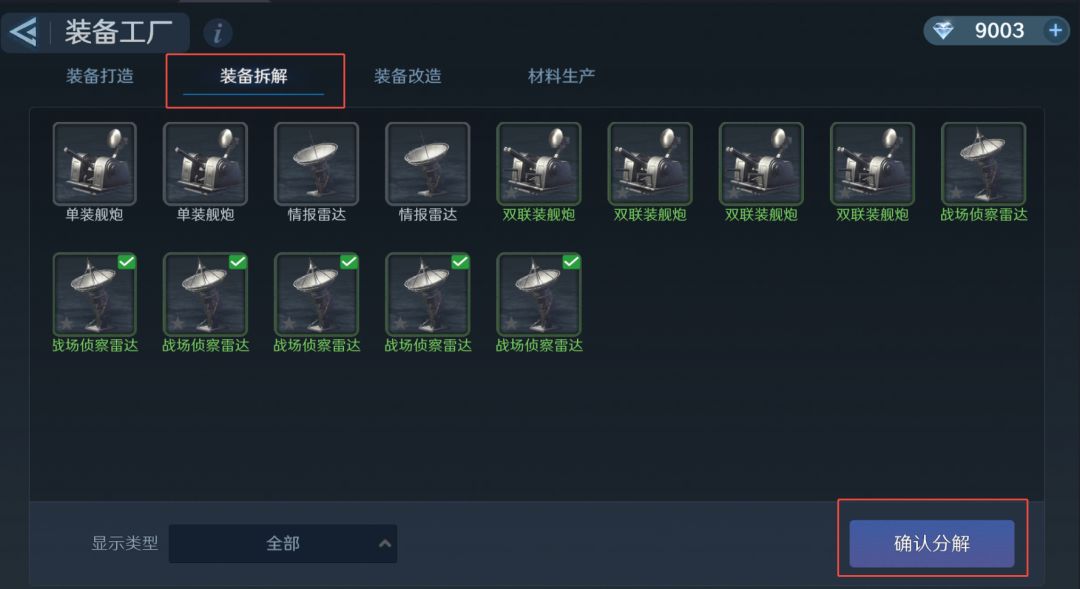Open the info icon beside 装备工厂

(218, 32)
